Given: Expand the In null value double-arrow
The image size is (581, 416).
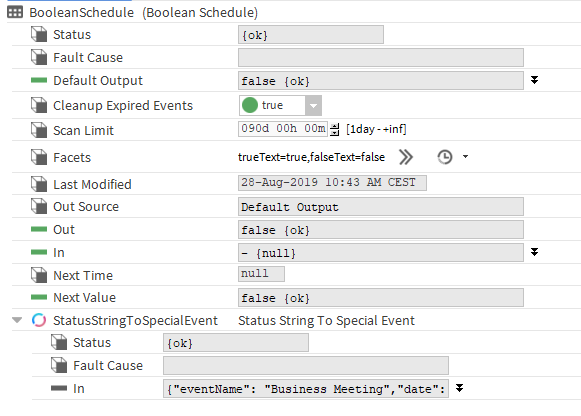Looking at the screenshot, I should coord(534,252).
